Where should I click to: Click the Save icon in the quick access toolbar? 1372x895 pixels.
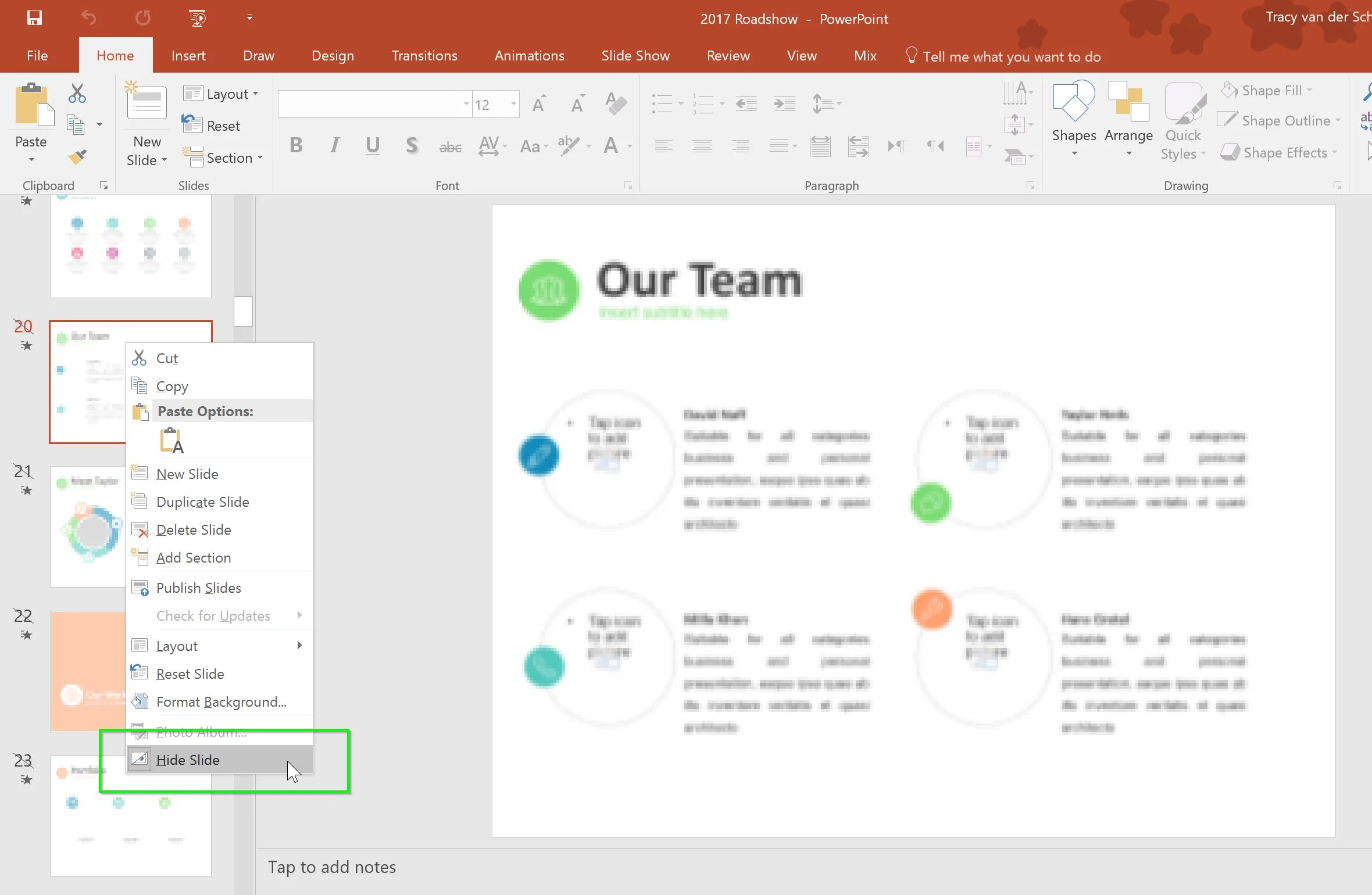click(x=34, y=18)
